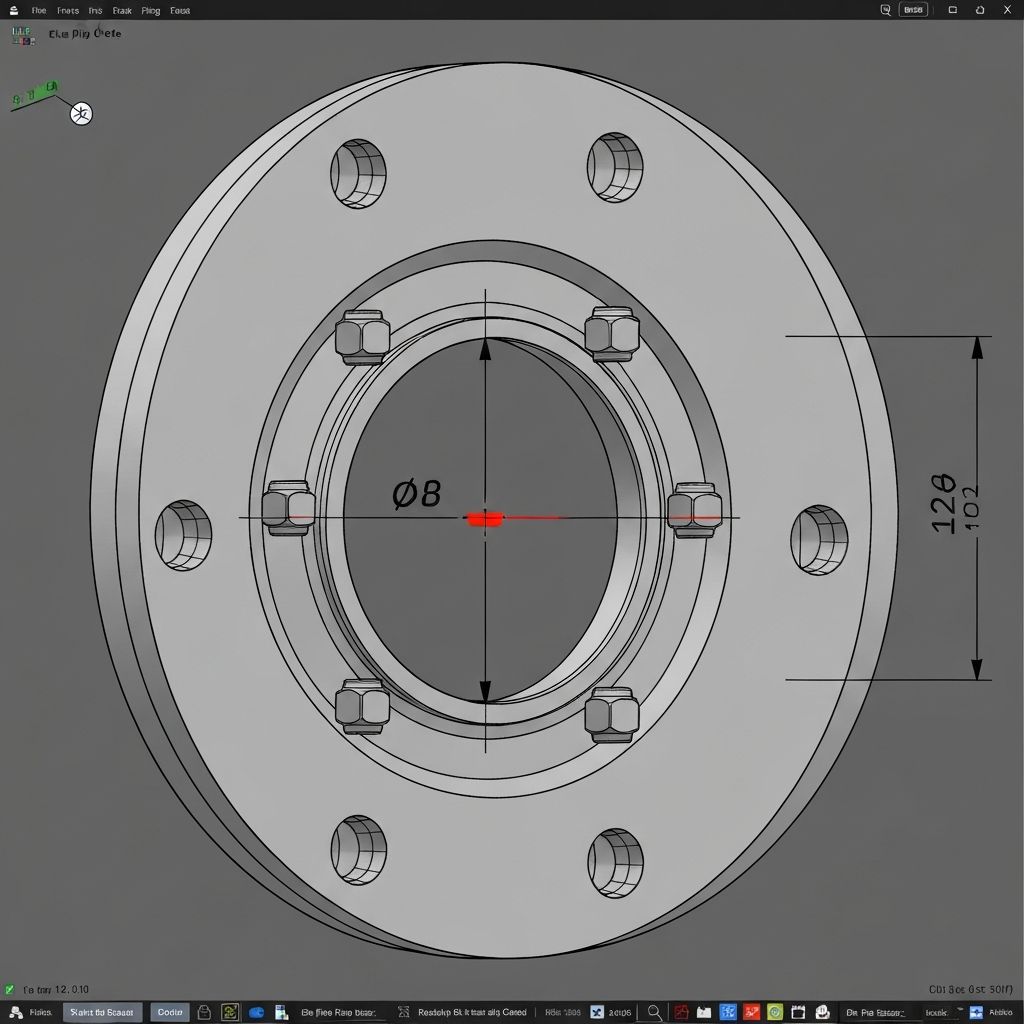Open the last menu in the menu bar

click(x=180, y=10)
